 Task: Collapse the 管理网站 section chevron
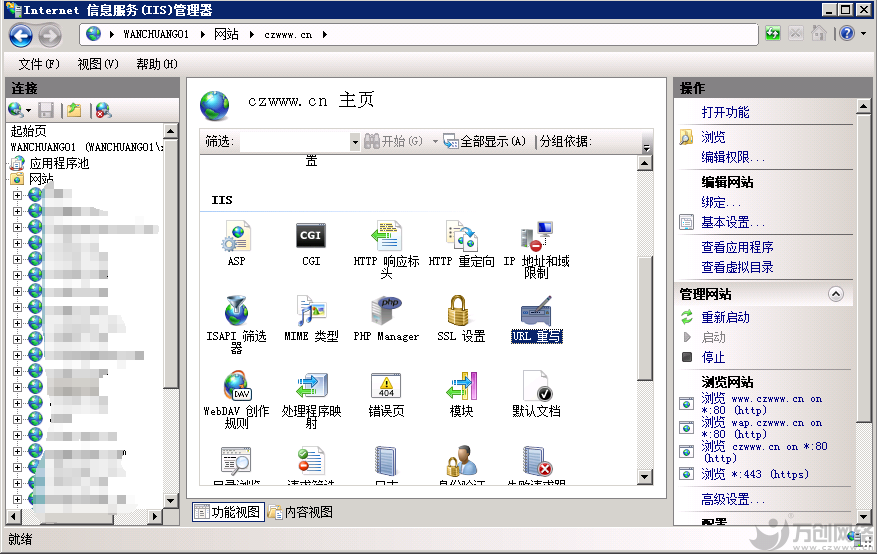coord(836,294)
